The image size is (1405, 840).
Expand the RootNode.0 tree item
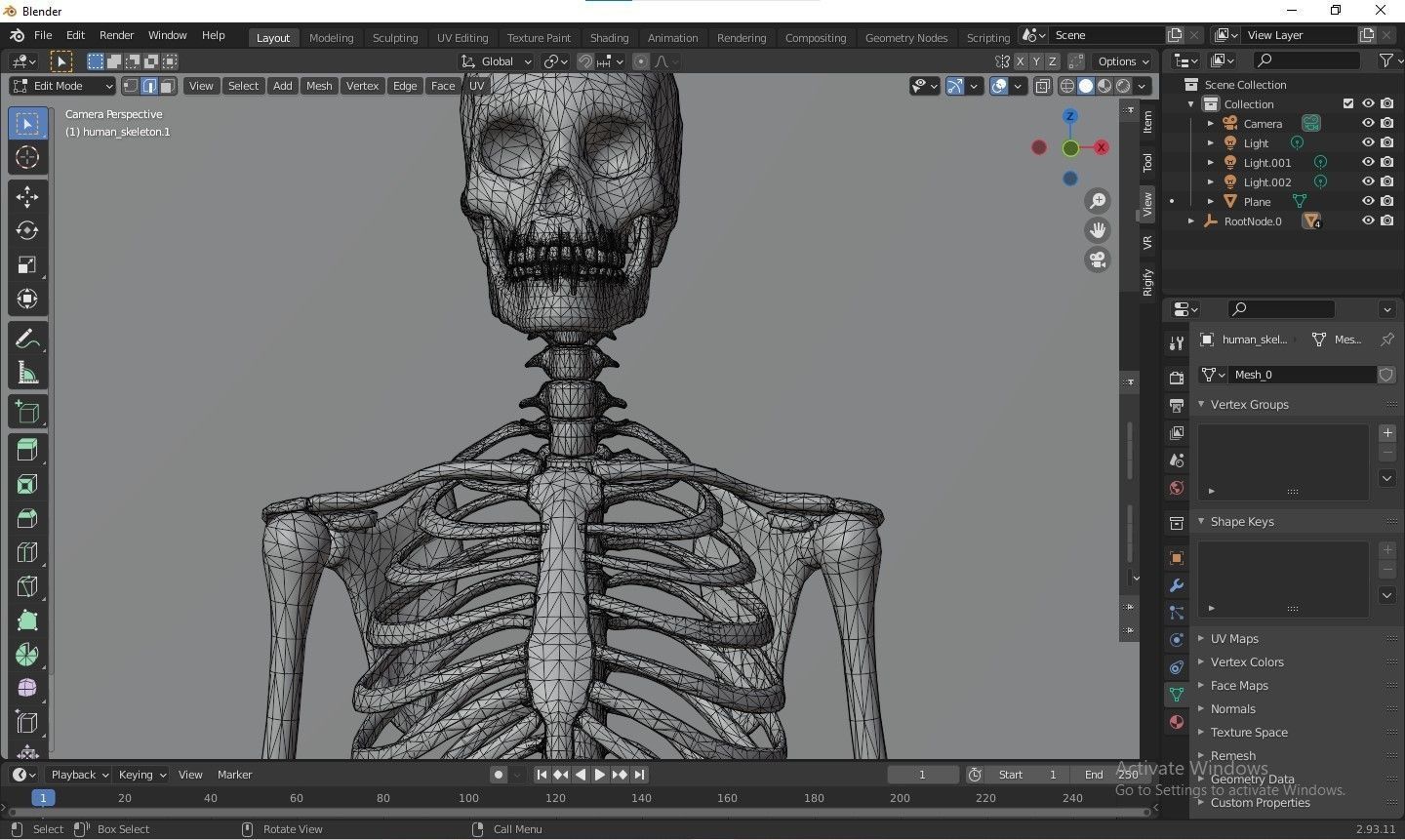1191,221
